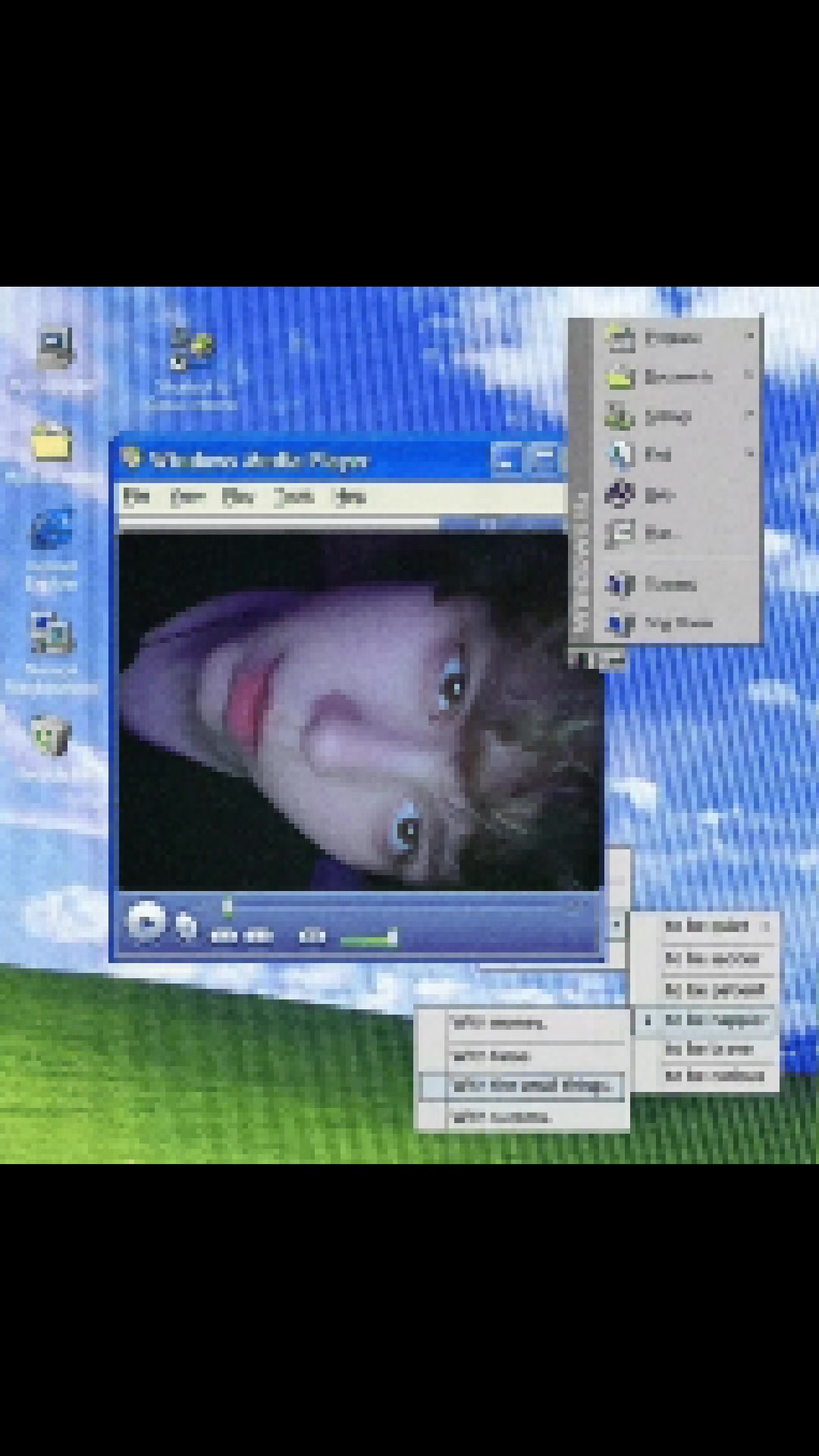819x1456 pixels.
Task: Expand the Find submenu arrow
Action: [x=749, y=453]
